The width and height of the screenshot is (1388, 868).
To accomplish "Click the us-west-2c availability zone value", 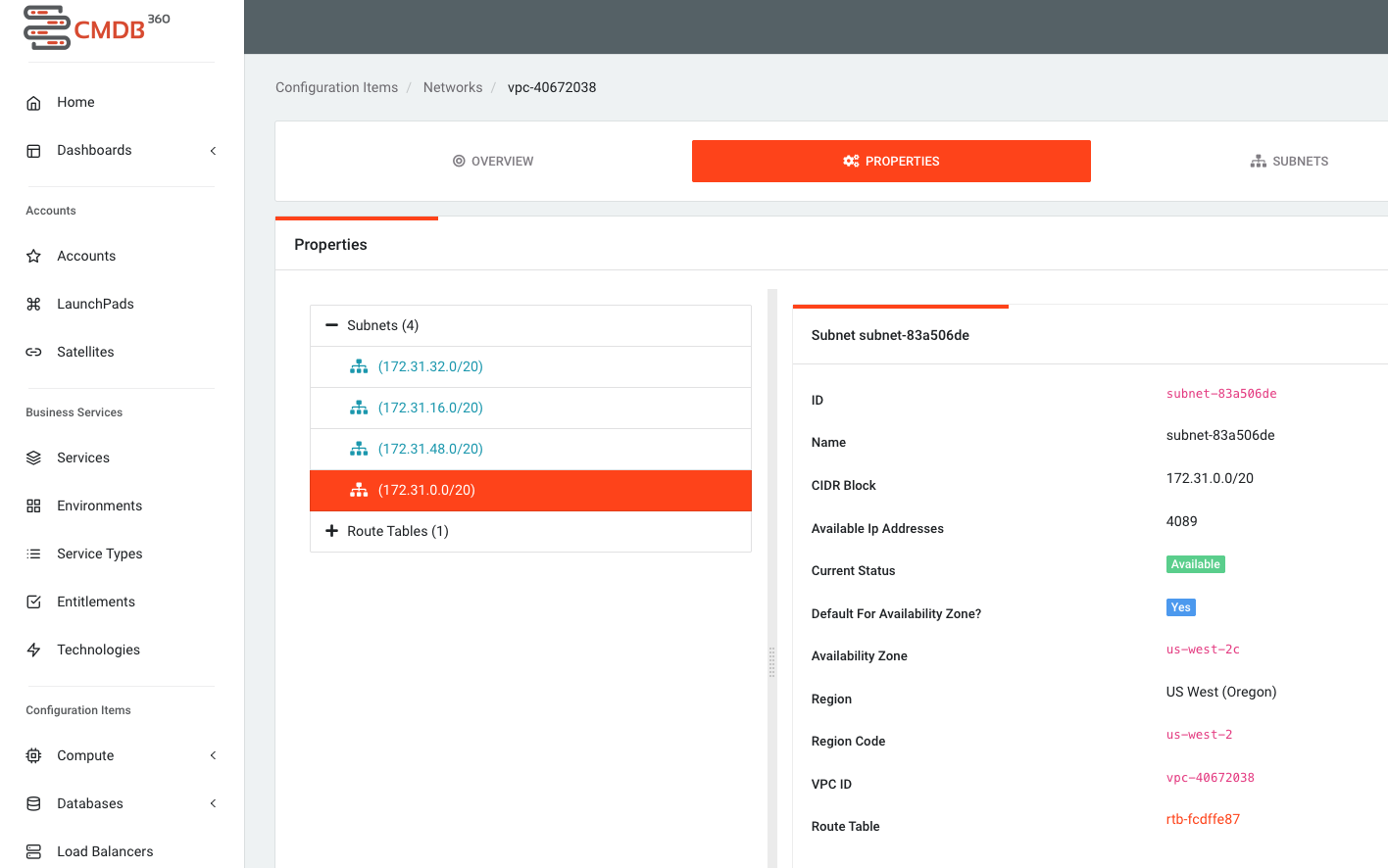I will click(1203, 650).
